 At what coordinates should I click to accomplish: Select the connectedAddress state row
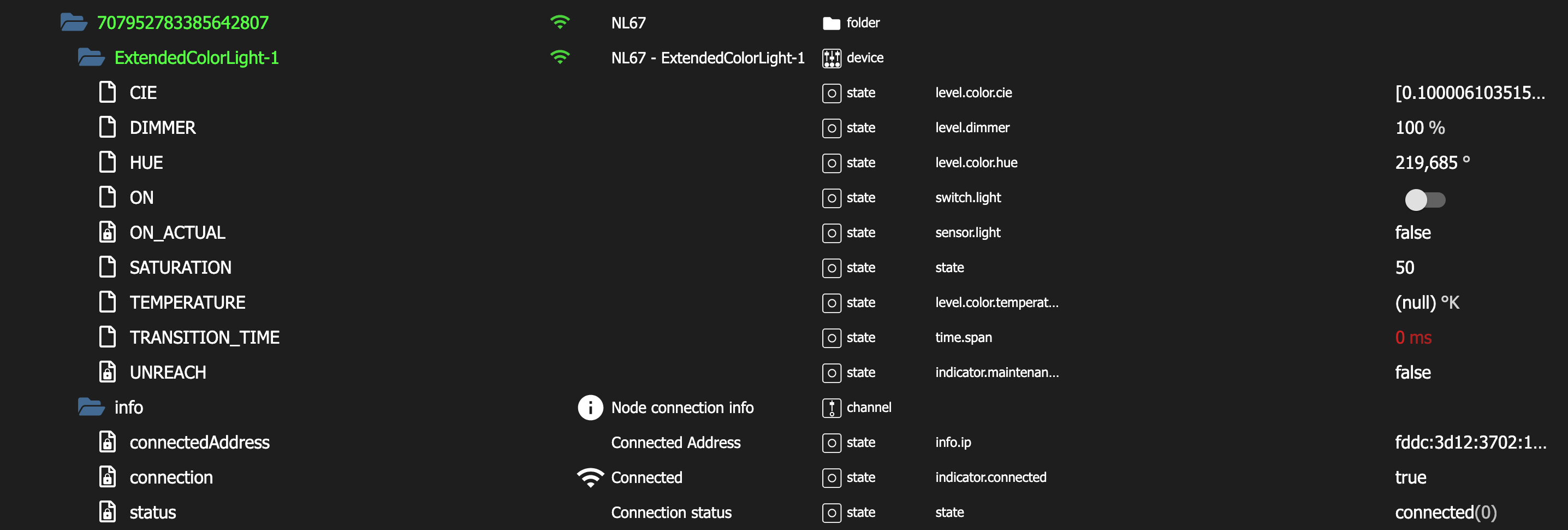coord(199,442)
